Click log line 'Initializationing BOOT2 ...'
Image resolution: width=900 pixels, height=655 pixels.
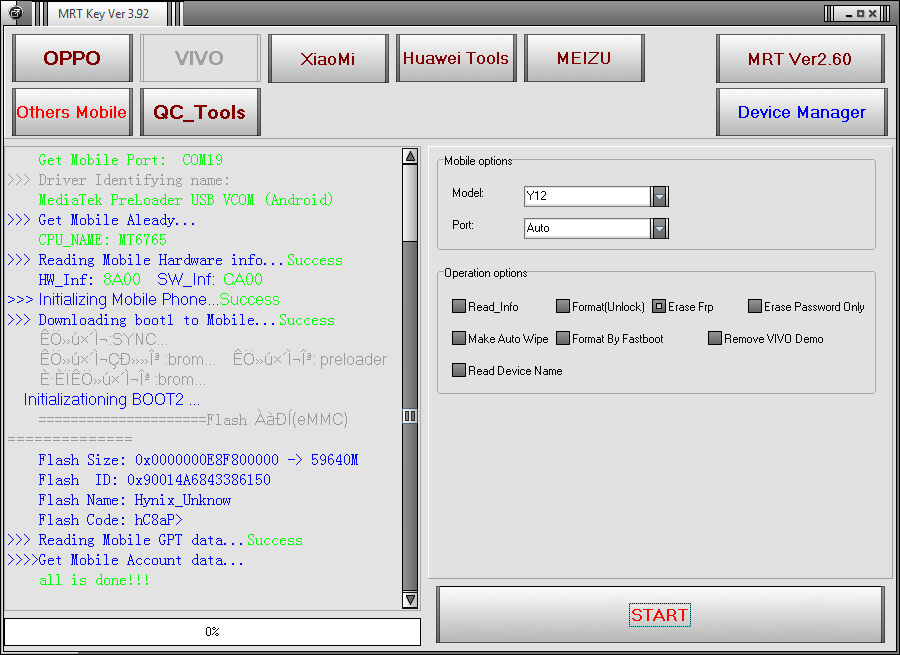(111, 400)
